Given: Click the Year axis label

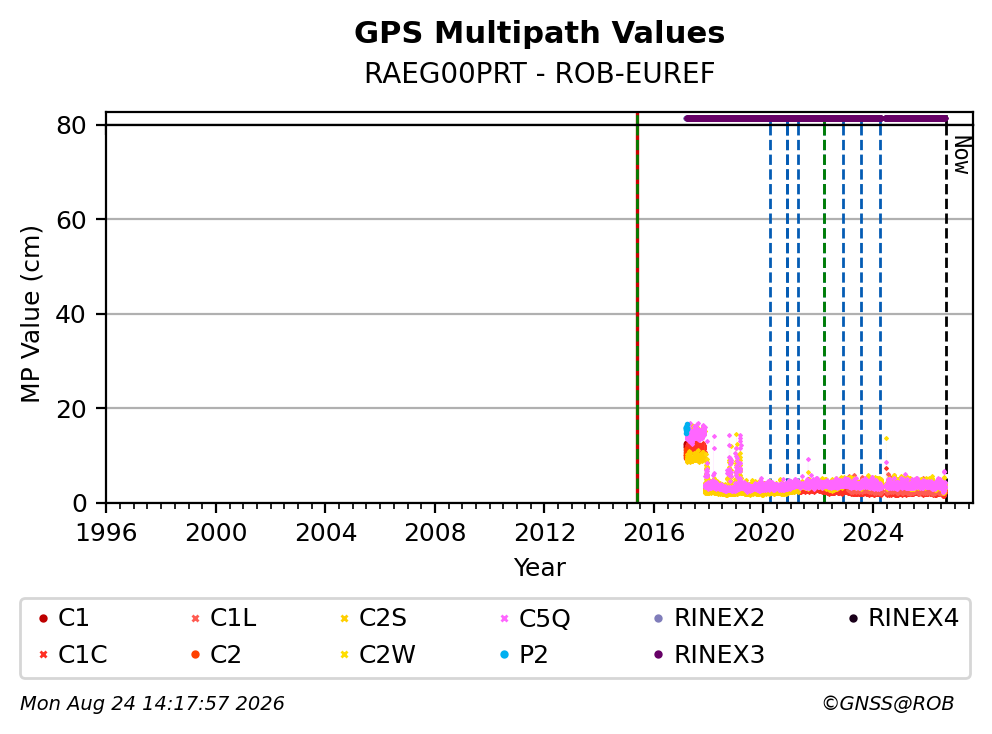Looking at the screenshot, I should click(x=539, y=568).
